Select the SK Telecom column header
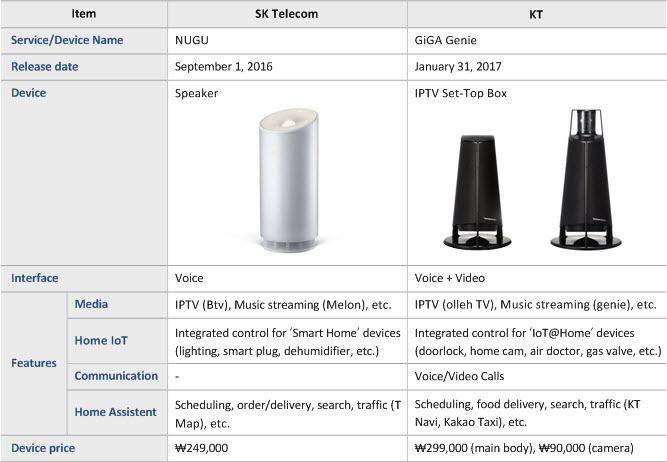 [x=287, y=14]
